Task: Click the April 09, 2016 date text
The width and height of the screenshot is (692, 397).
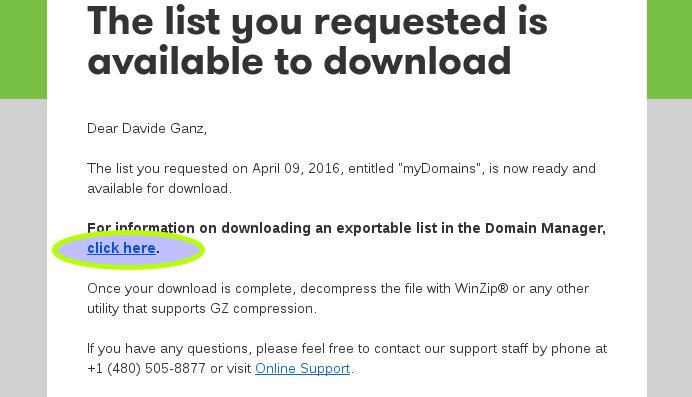Action: click(x=296, y=169)
